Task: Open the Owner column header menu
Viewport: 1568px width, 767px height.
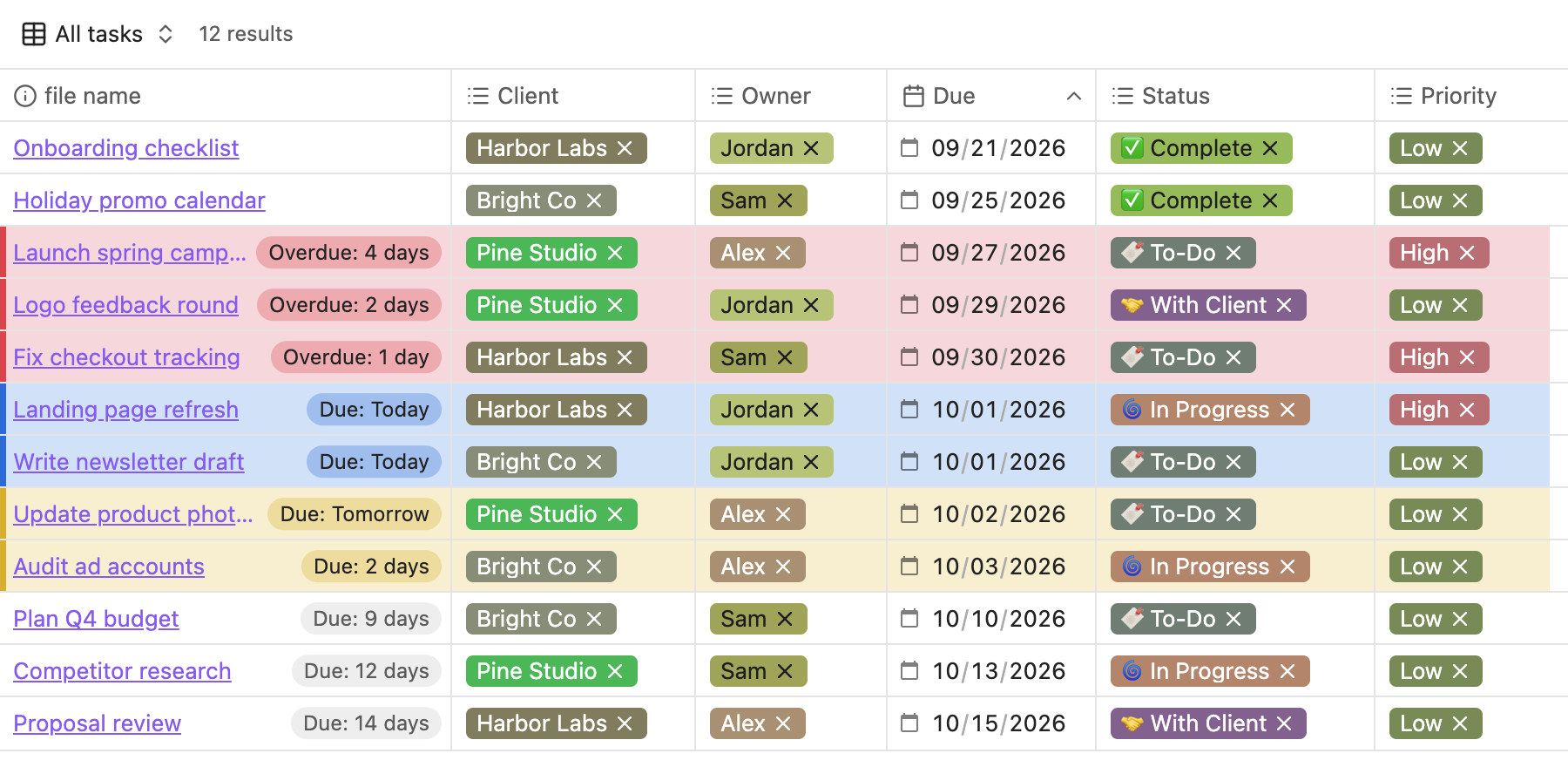Action: [x=791, y=96]
